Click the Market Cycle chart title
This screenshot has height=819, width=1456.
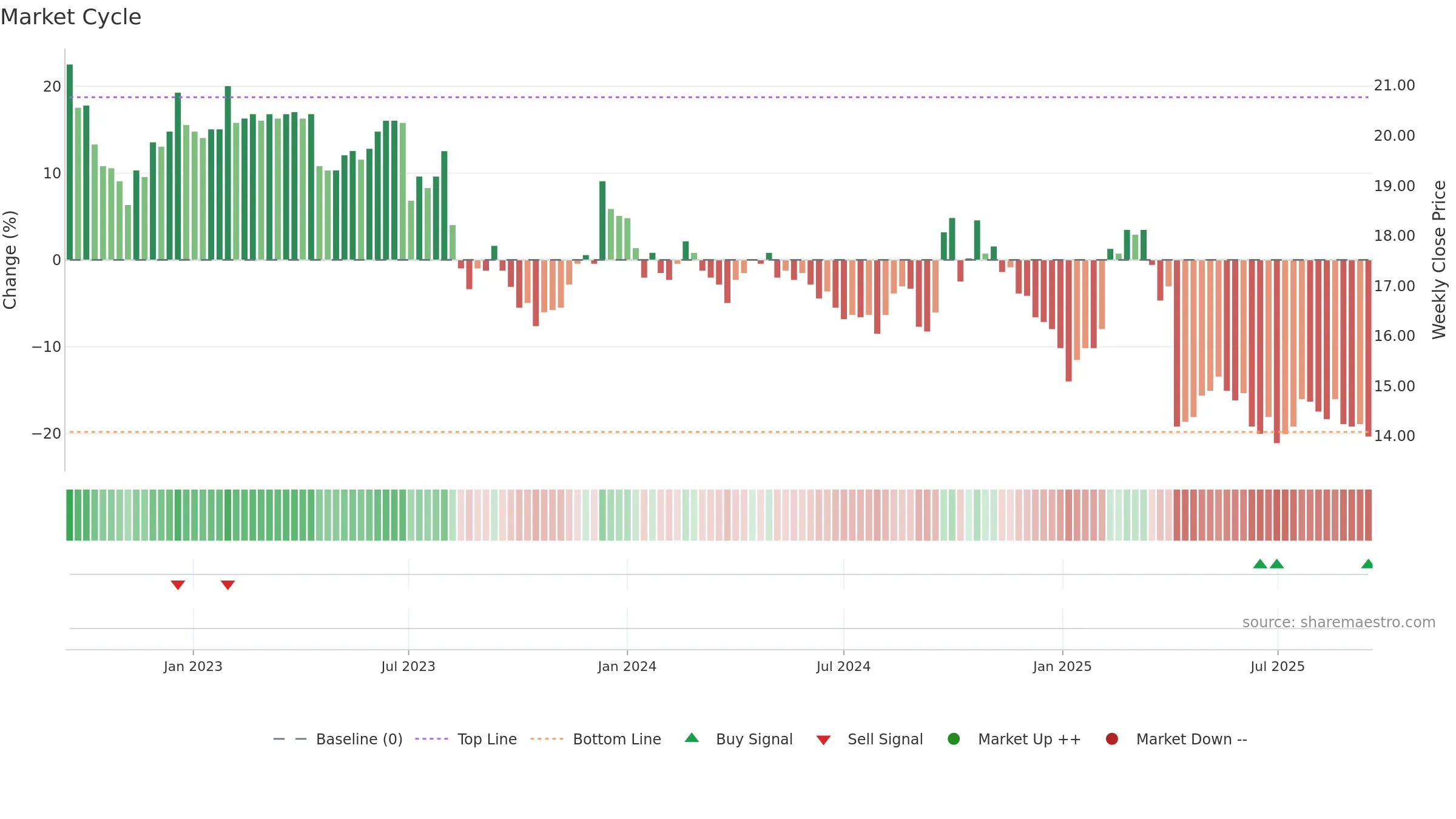pyautogui.click(x=70, y=17)
